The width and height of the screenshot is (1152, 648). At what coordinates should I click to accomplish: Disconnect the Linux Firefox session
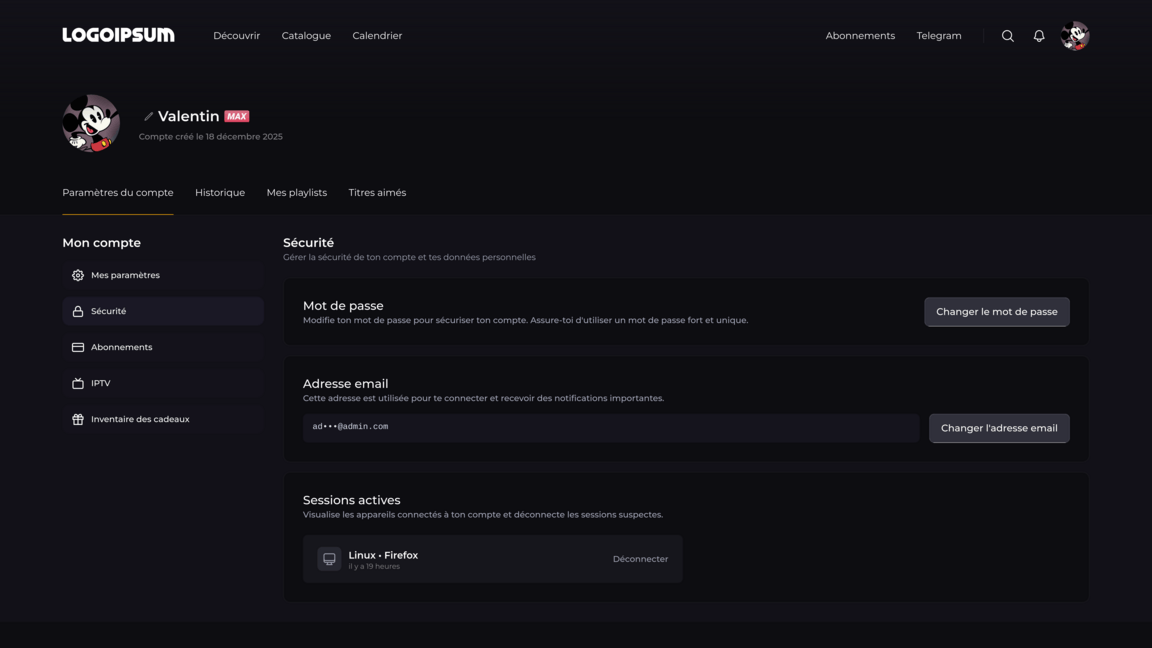pyautogui.click(x=640, y=558)
